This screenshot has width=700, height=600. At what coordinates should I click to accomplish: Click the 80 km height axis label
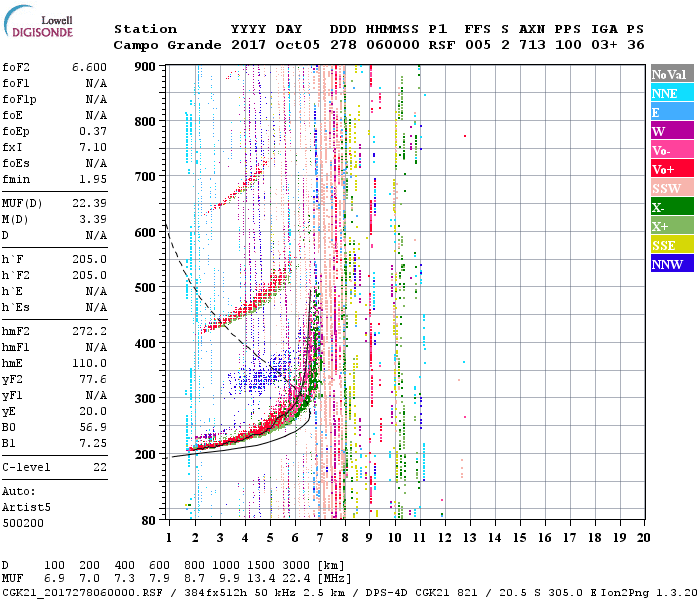148,521
